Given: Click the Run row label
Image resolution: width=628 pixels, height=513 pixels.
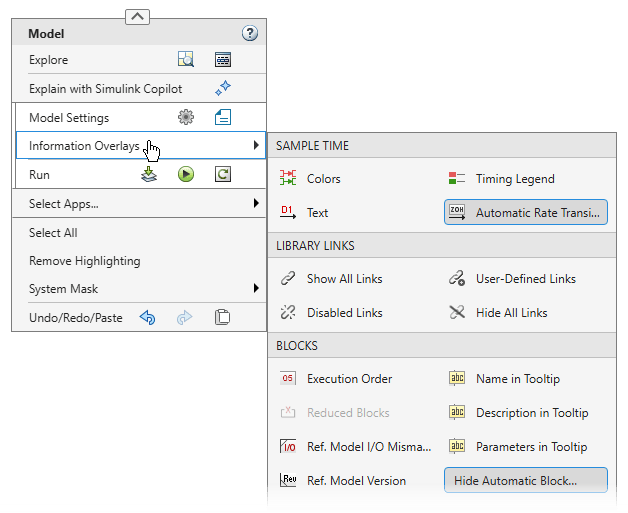Looking at the screenshot, I should coord(39,175).
